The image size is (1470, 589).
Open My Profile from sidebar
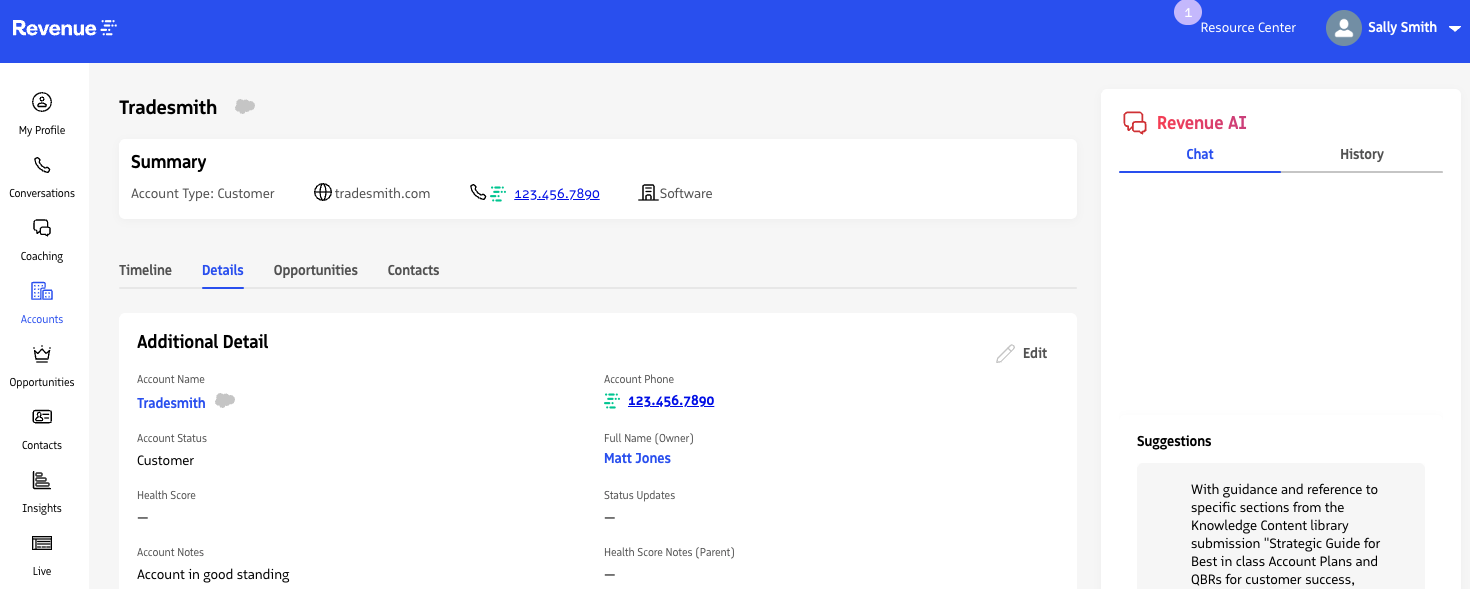[42, 103]
